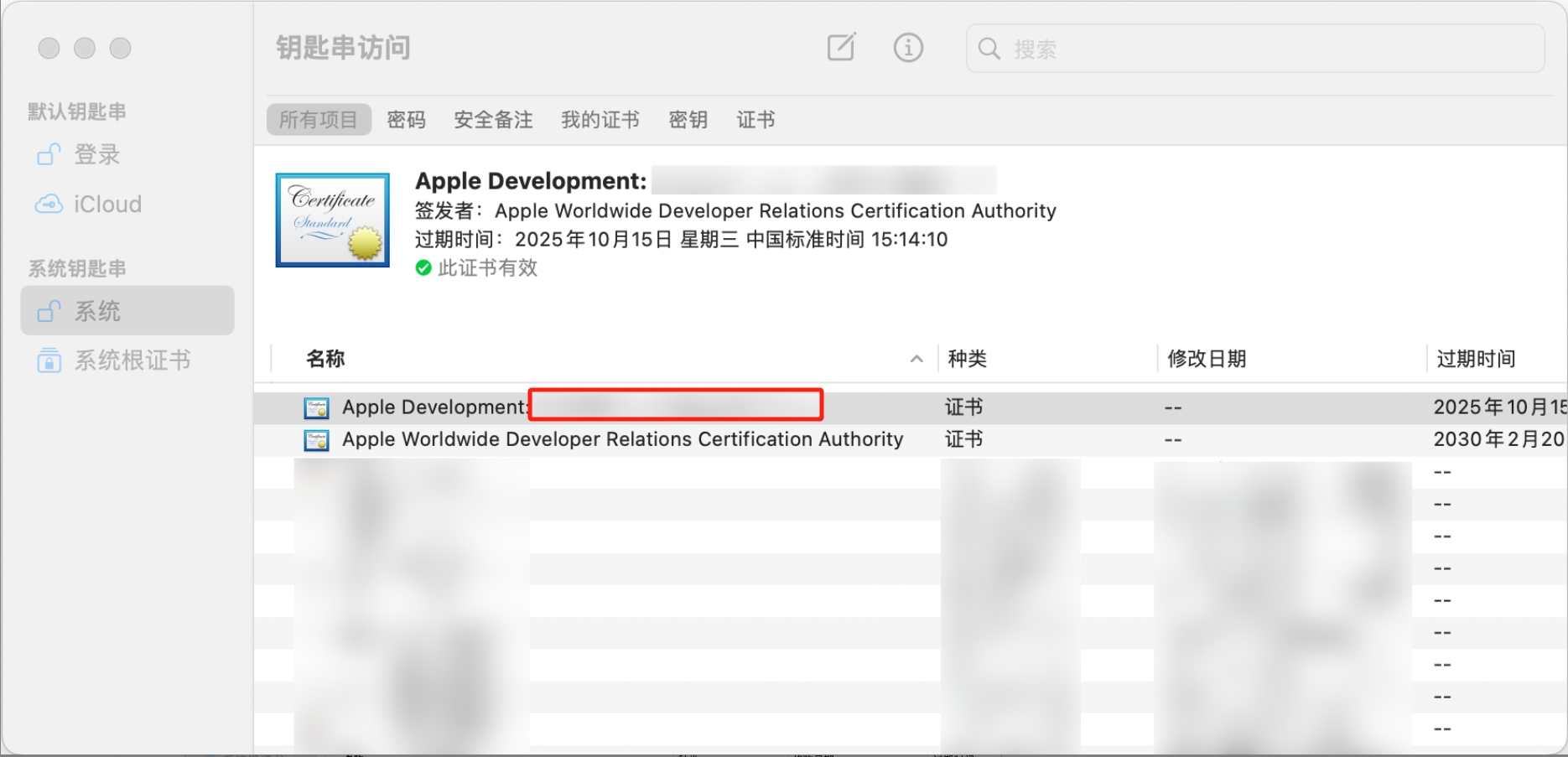The height and width of the screenshot is (757, 1568).
Task: Click the 系统钥匙串 sidebar section header
Action: tap(77, 268)
